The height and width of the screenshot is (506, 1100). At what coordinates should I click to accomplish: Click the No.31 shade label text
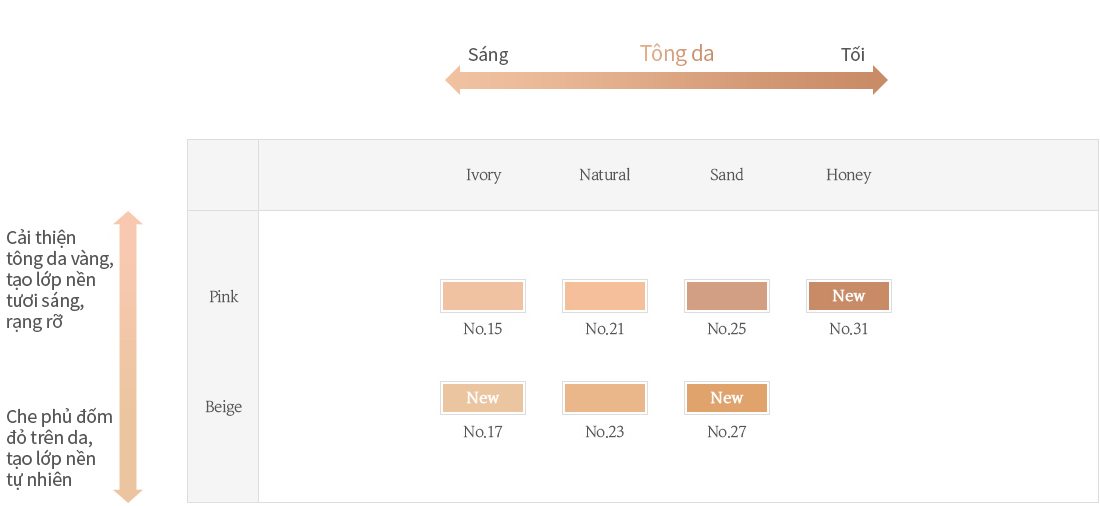pyautogui.click(x=849, y=328)
